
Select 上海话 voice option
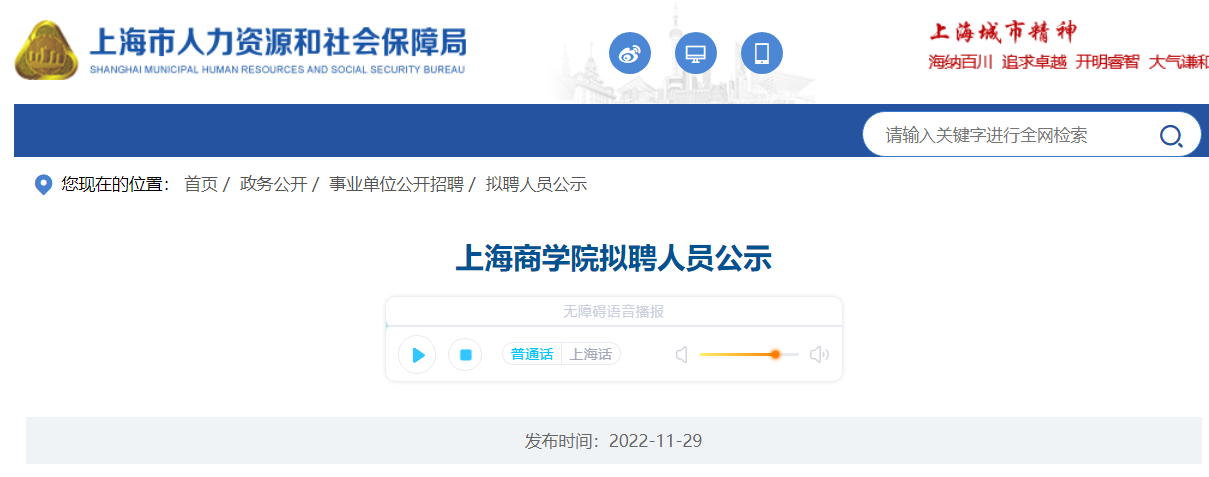click(x=591, y=354)
